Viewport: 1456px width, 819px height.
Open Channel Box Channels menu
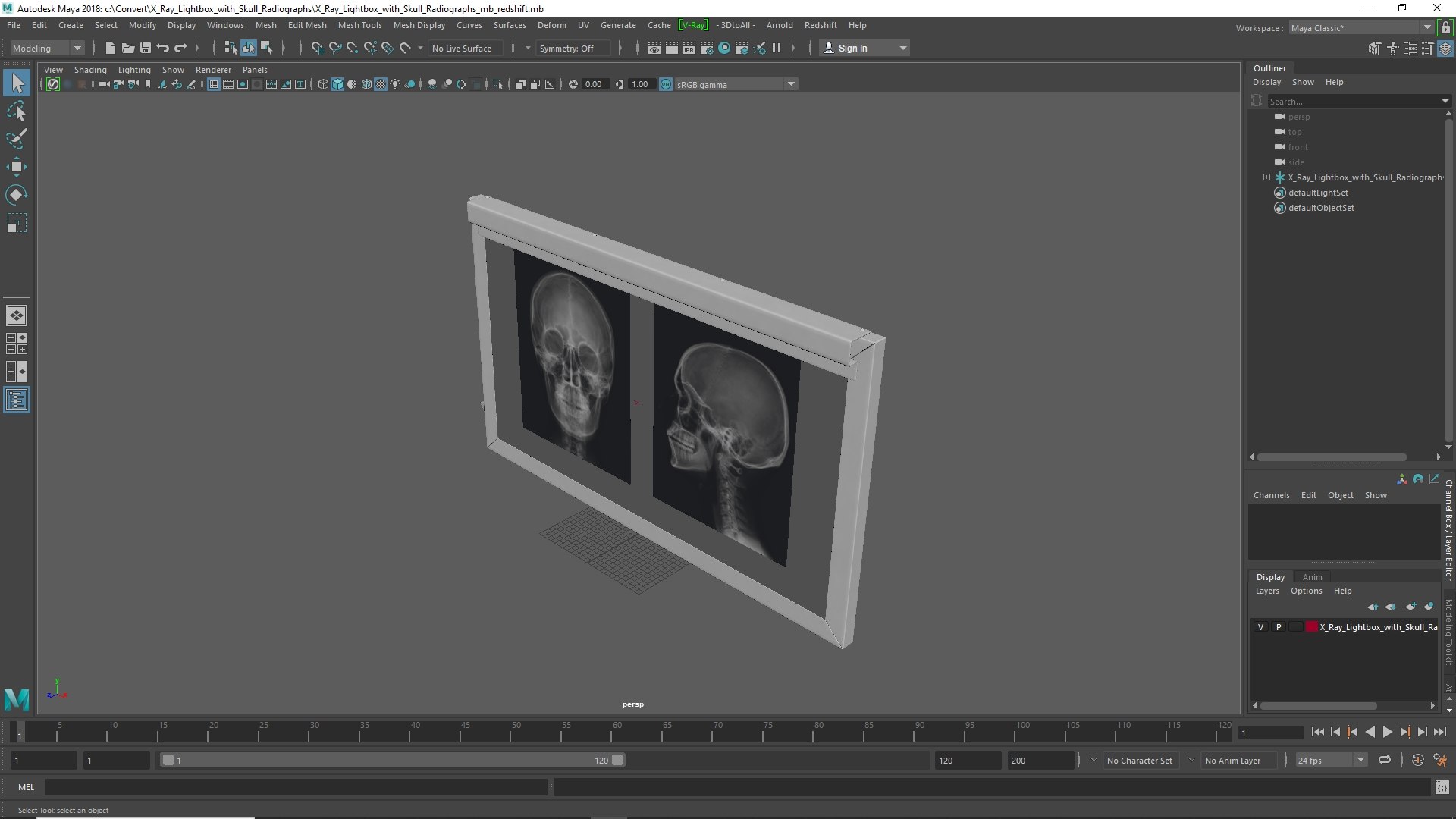pos(1271,495)
